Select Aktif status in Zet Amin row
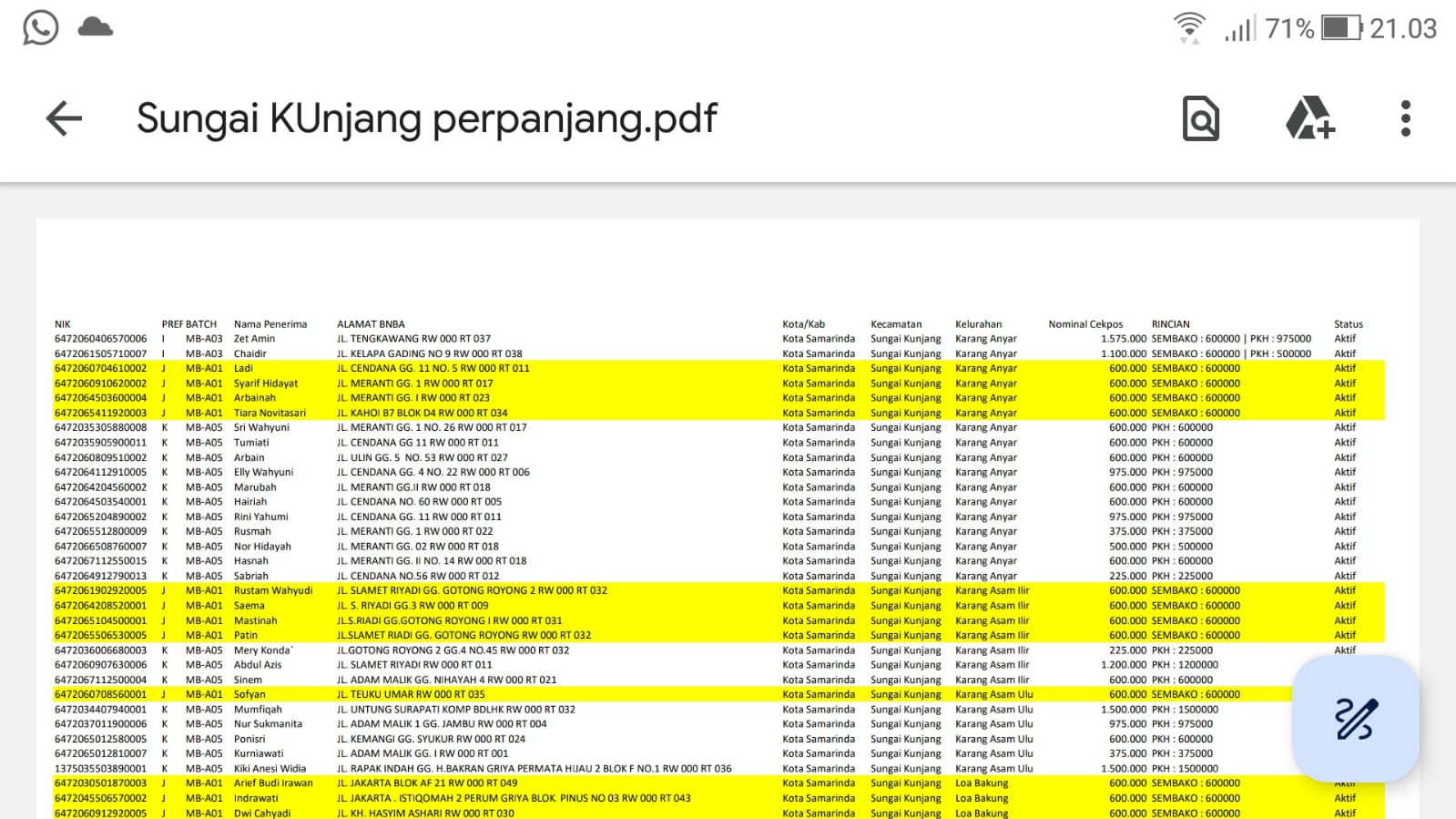 (x=1345, y=339)
